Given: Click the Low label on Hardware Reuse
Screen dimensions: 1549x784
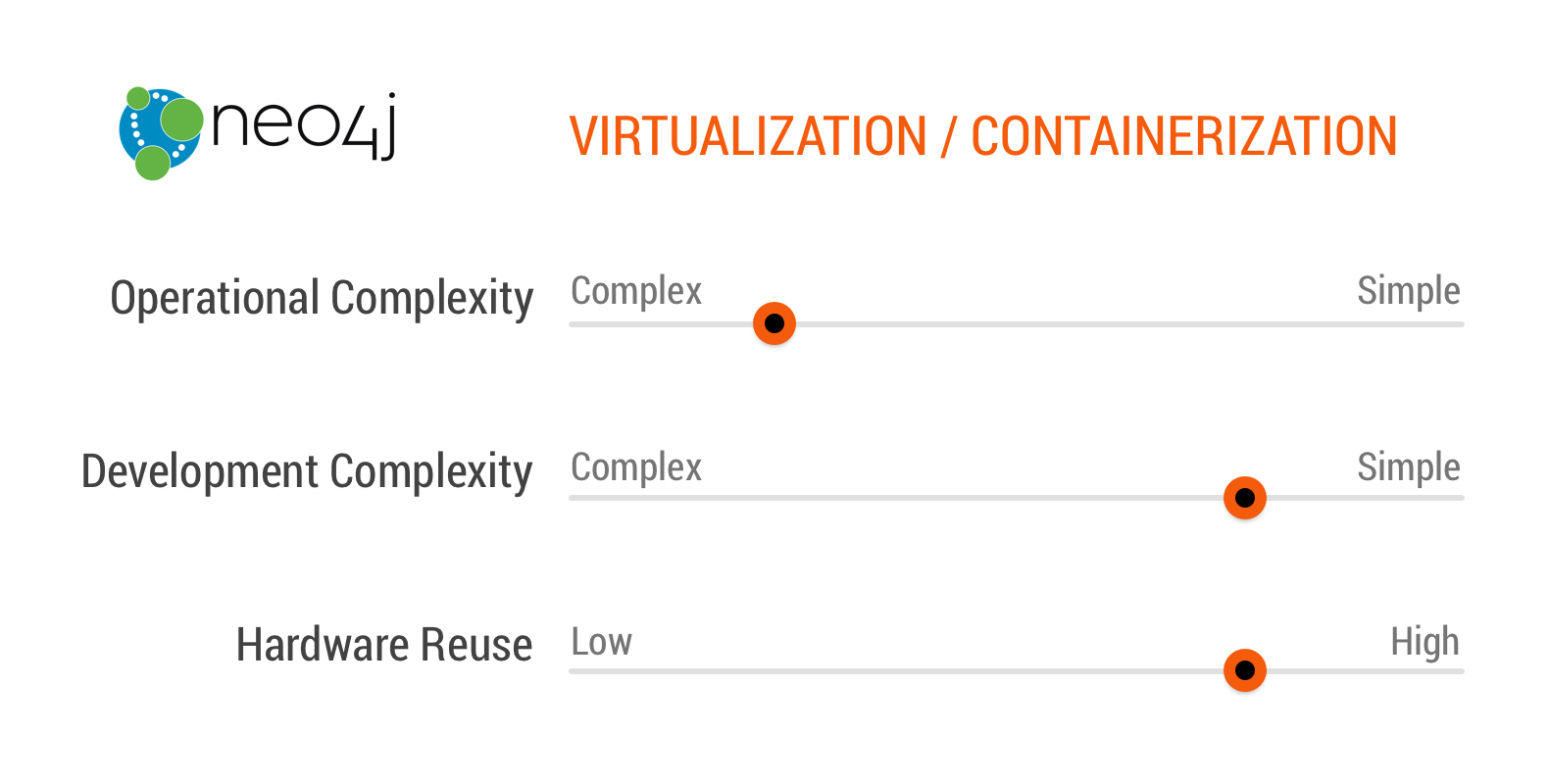Looking at the screenshot, I should (x=601, y=642).
